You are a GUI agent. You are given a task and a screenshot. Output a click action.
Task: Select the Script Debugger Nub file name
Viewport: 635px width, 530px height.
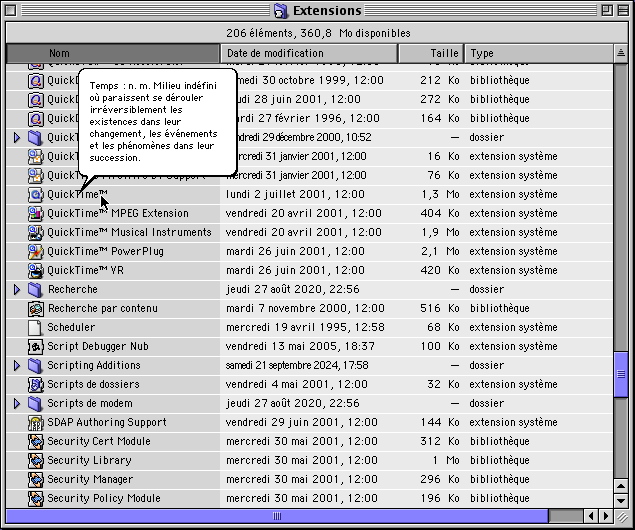(x=98, y=347)
